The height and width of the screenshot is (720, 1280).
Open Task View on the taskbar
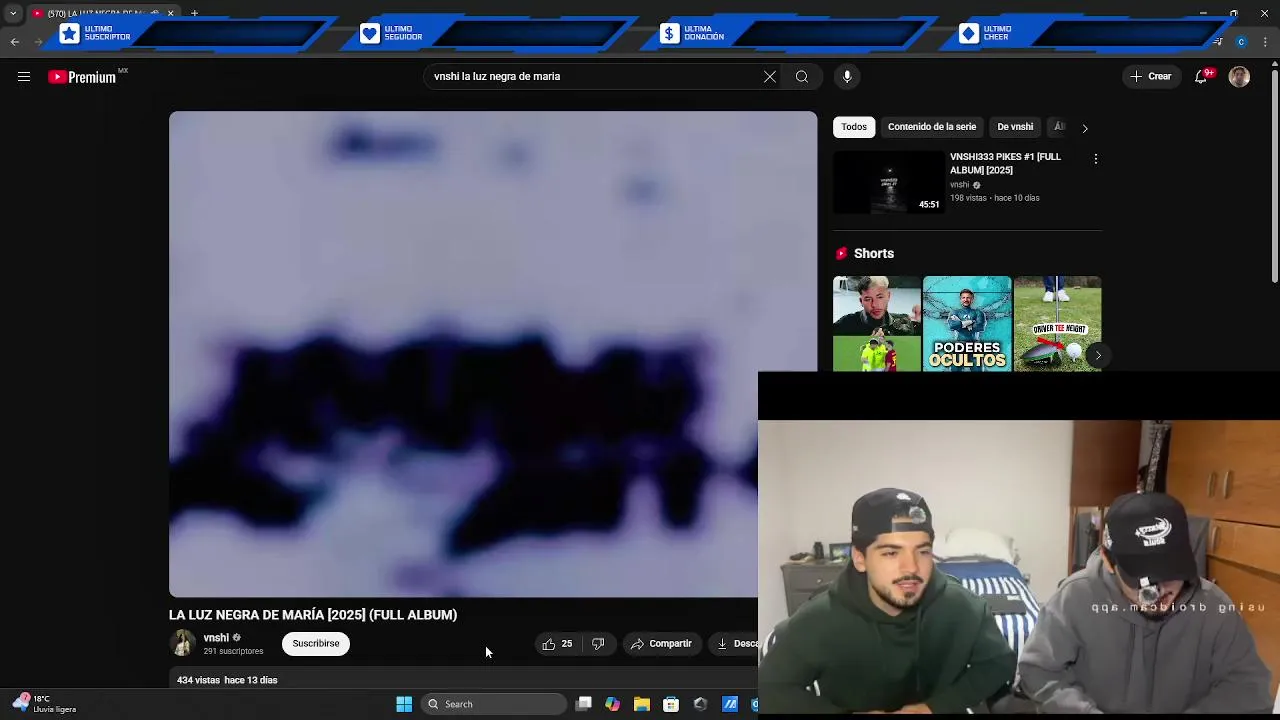[x=584, y=704]
